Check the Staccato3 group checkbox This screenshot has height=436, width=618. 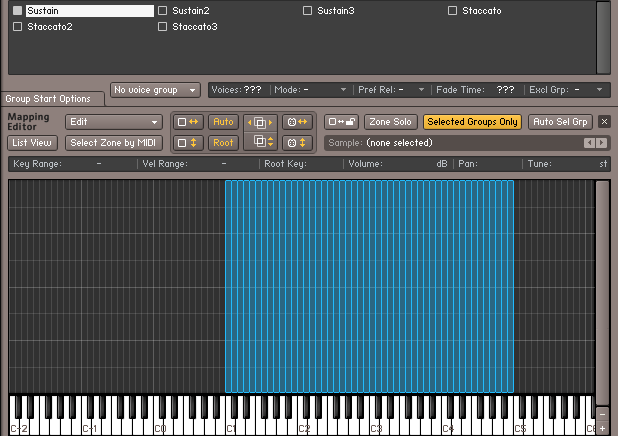[x=163, y=27]
